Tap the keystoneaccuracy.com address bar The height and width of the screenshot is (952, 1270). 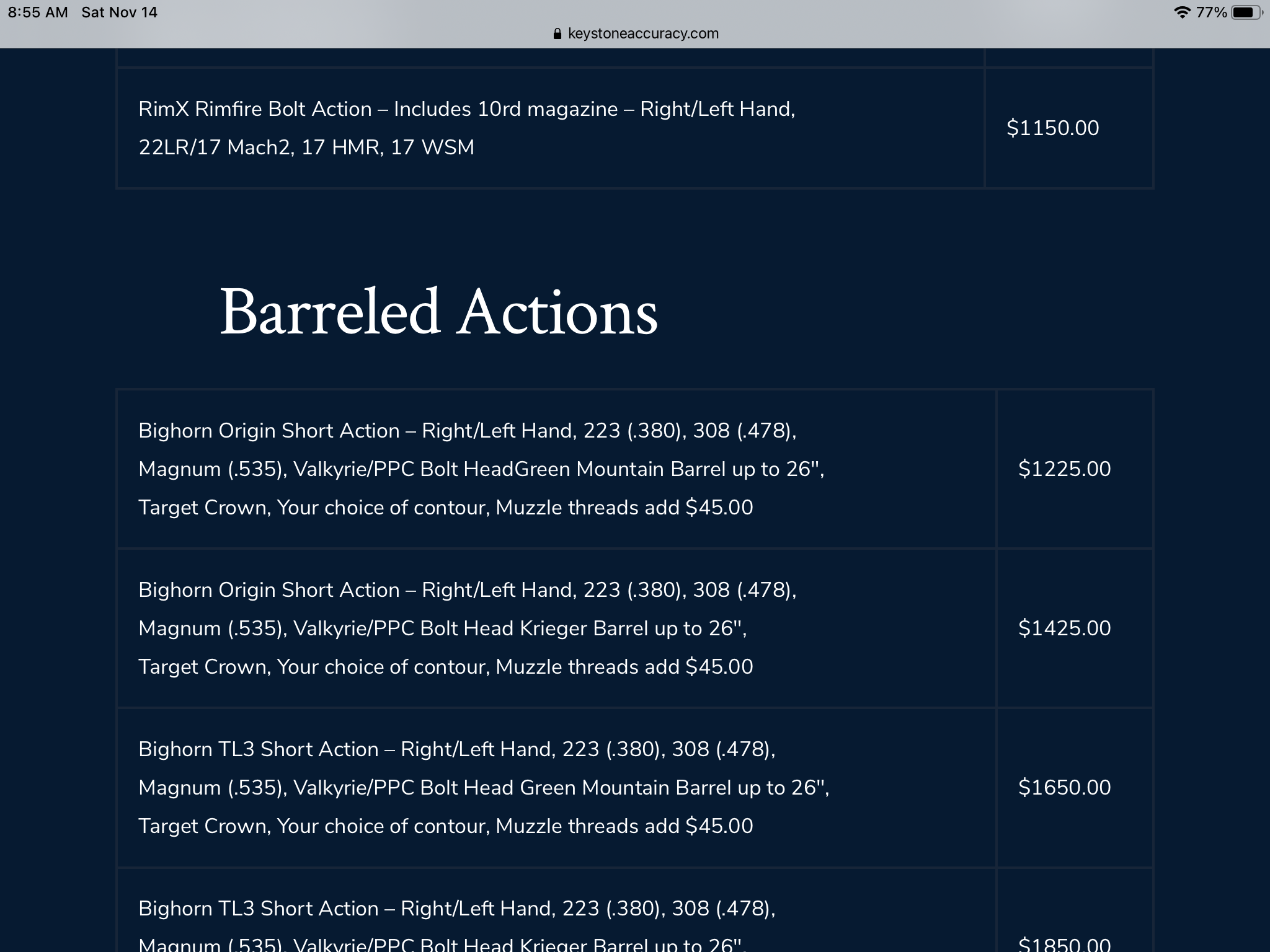[x=642, y=33]
